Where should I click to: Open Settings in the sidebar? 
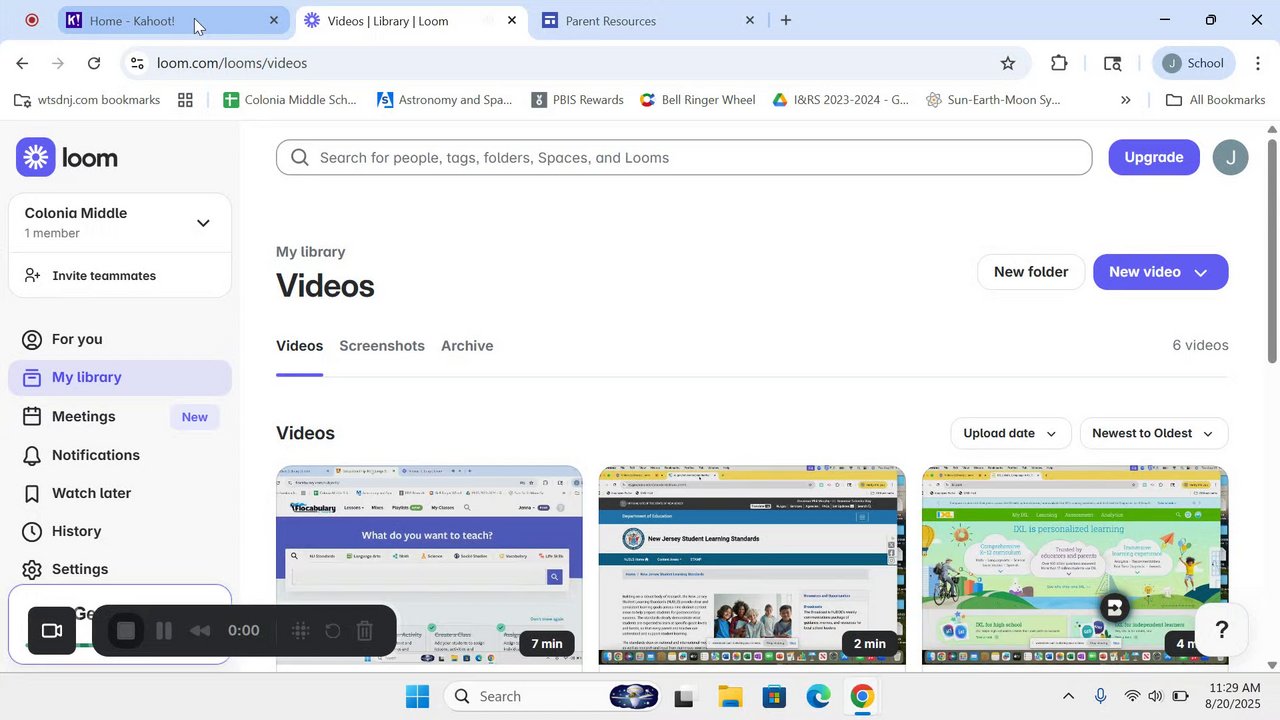click(x=120, y=569)
